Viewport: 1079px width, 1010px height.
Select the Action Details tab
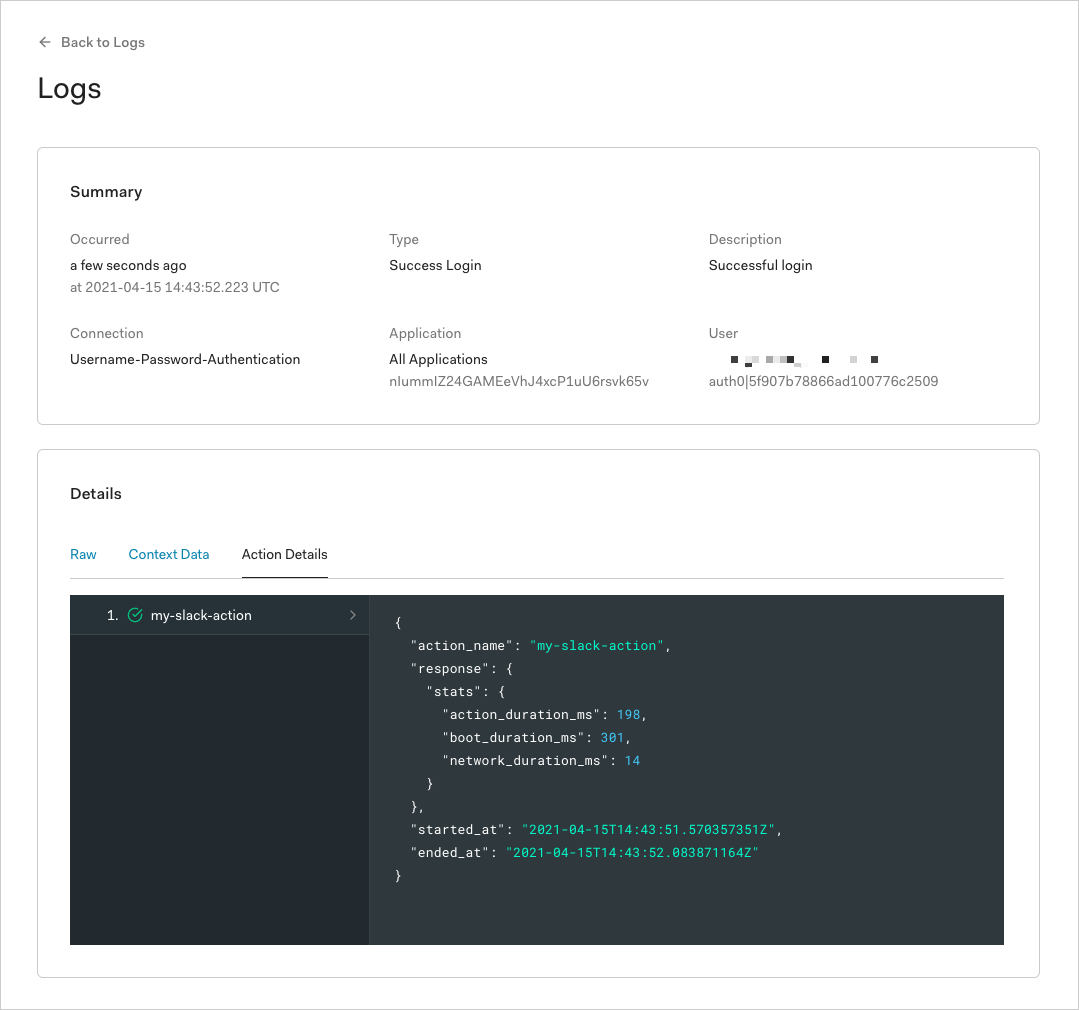click(x=284, y=554)
